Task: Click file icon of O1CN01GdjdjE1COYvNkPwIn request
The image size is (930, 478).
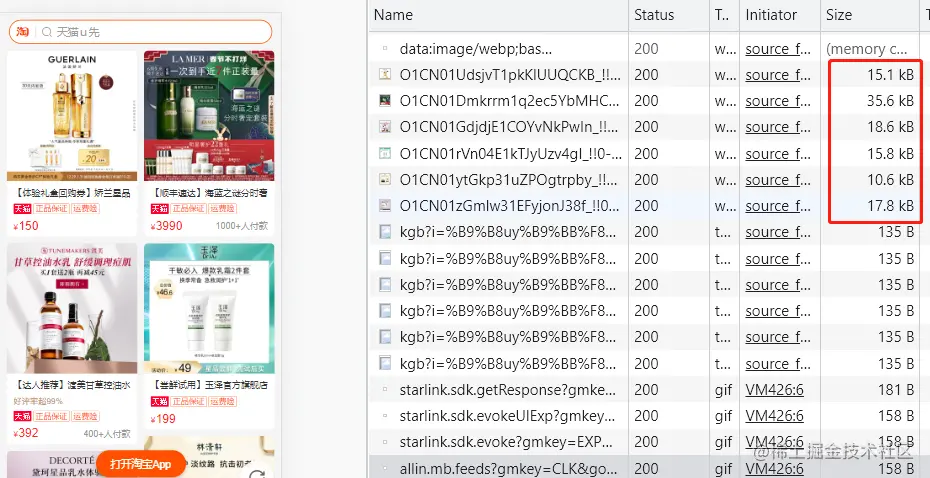Action: pyautogui.click(x=385, y=127)
